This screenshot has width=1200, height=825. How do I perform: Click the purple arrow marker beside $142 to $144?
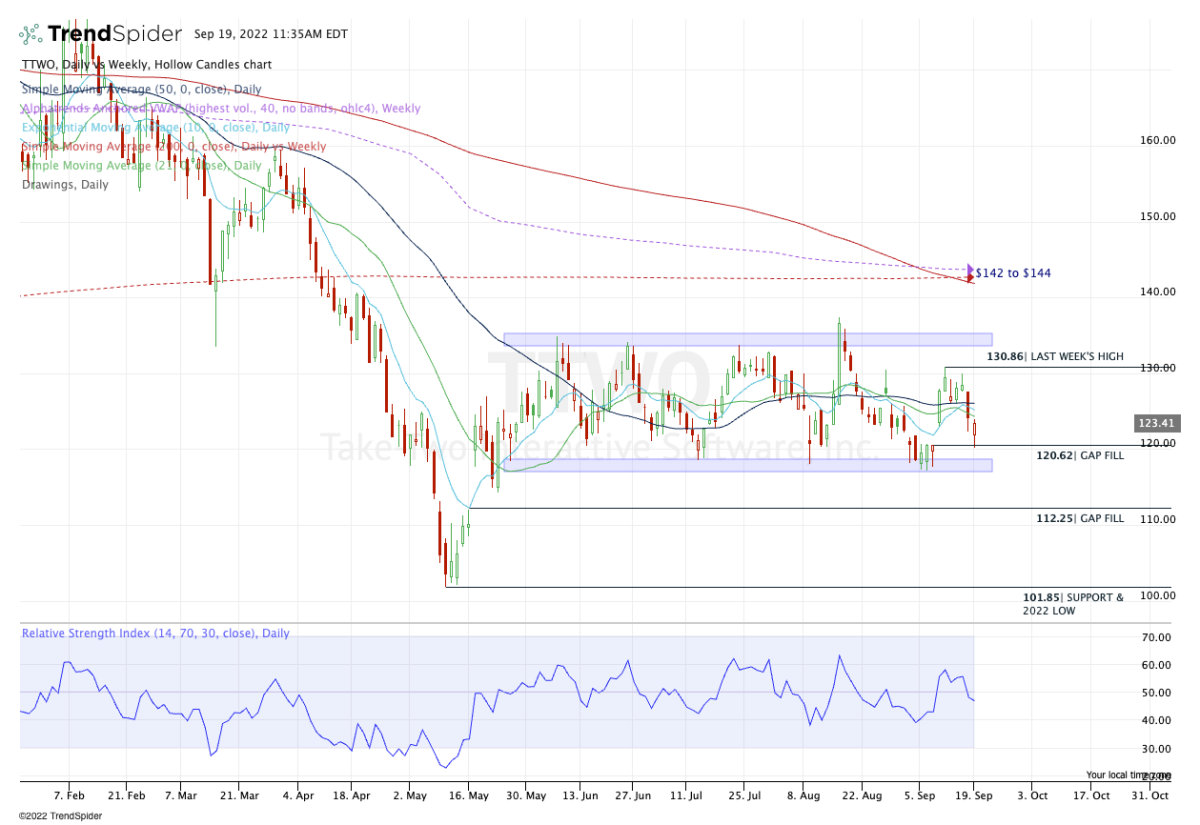pos(969,269)
